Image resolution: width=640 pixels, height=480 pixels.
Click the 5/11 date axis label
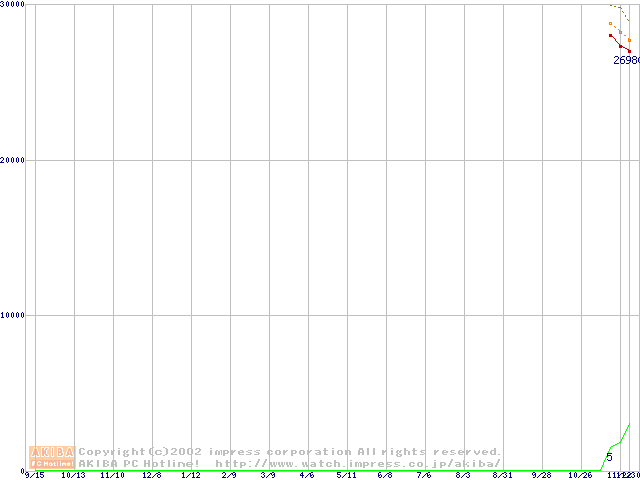tap(346, 475)
